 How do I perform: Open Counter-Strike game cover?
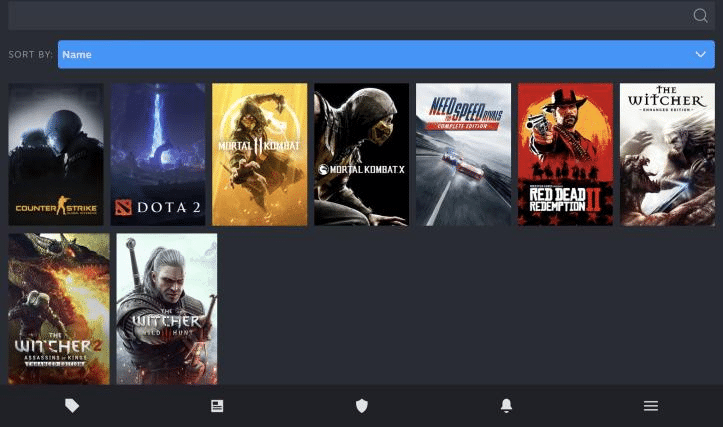(56, 154)
